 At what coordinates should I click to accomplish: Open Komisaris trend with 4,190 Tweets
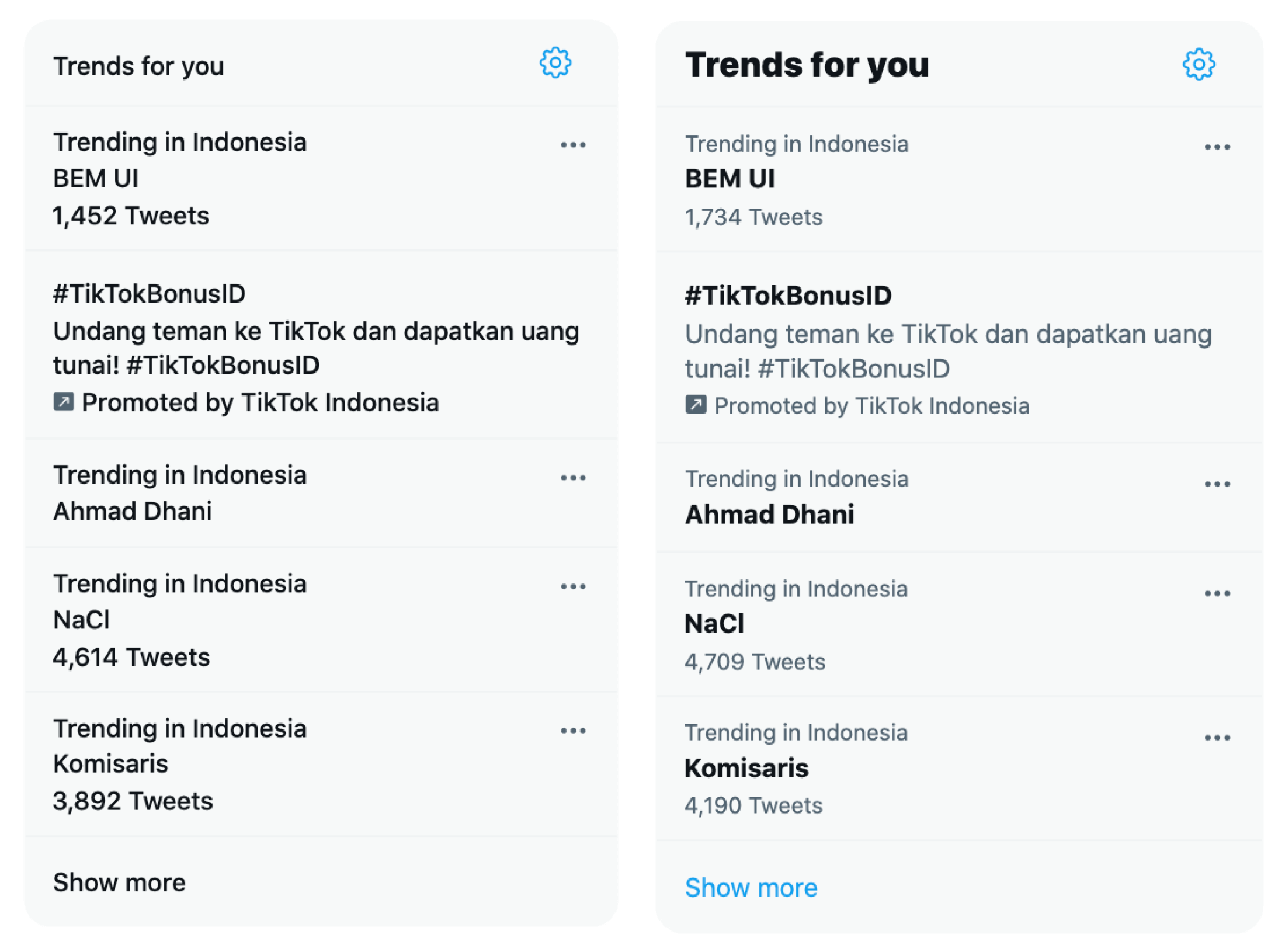point(746,768)
